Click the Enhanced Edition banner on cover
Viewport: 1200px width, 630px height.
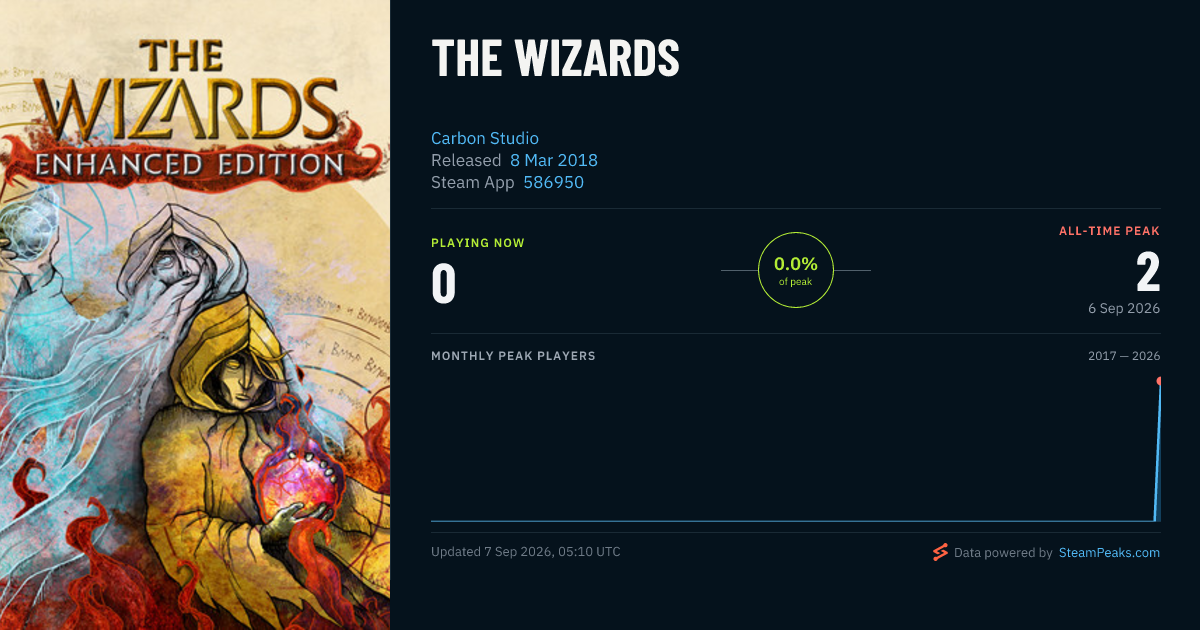pos(190,163)
